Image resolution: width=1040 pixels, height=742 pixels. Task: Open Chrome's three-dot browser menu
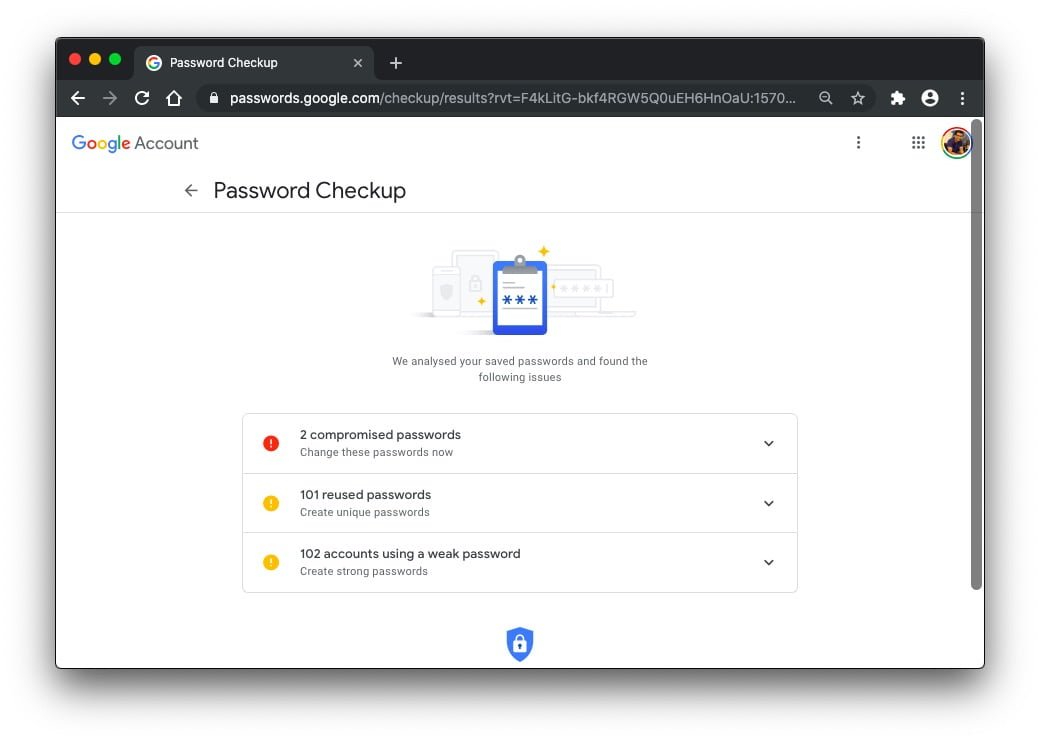[962, 98]
